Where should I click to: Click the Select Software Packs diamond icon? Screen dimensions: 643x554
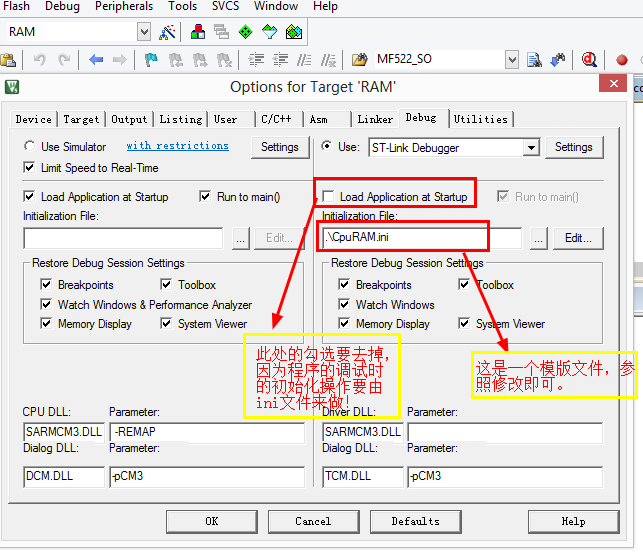coord(269,32)
